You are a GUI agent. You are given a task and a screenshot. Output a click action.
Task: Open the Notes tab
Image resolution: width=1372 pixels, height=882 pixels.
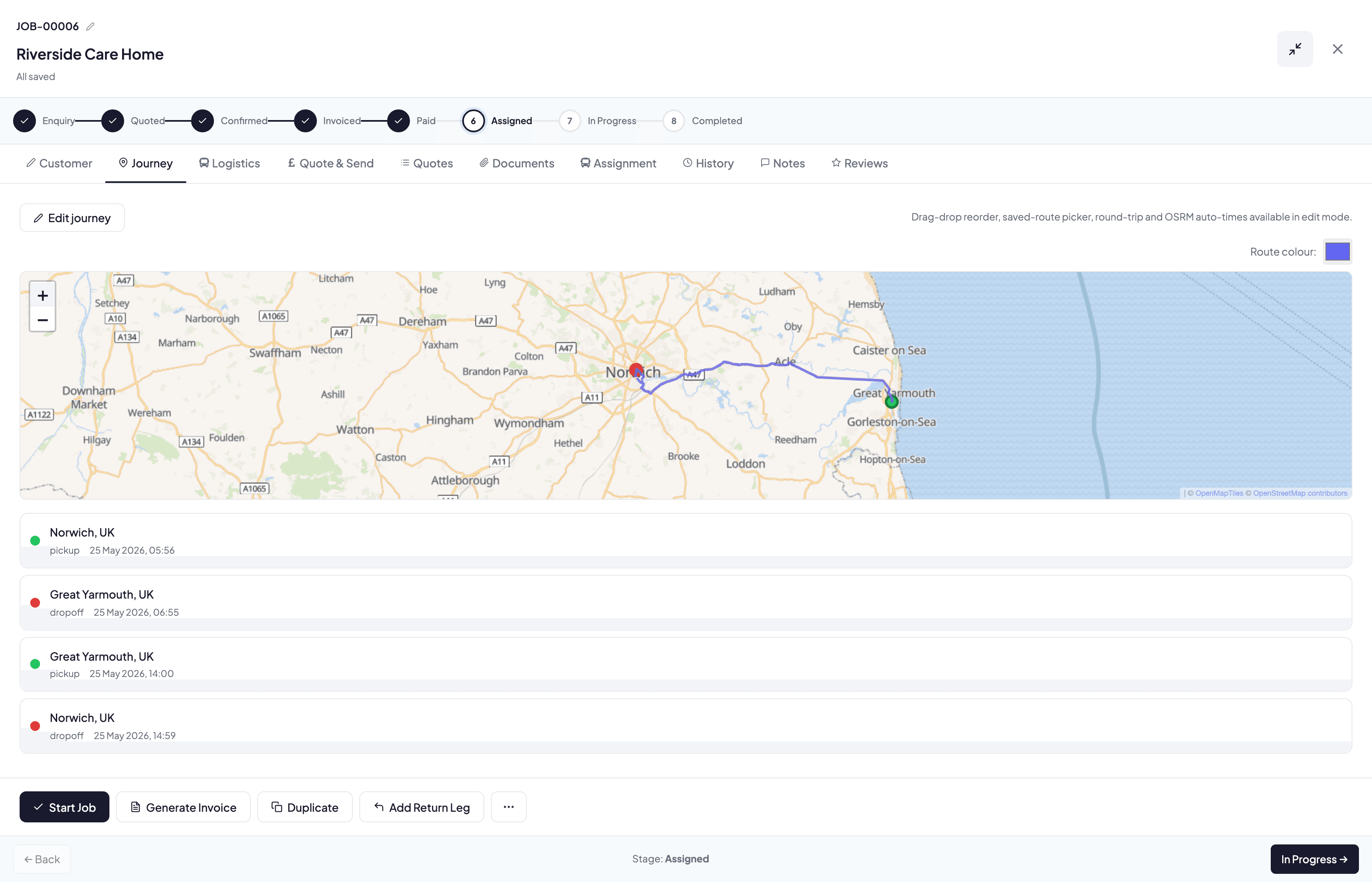click(x=782, y=163)
